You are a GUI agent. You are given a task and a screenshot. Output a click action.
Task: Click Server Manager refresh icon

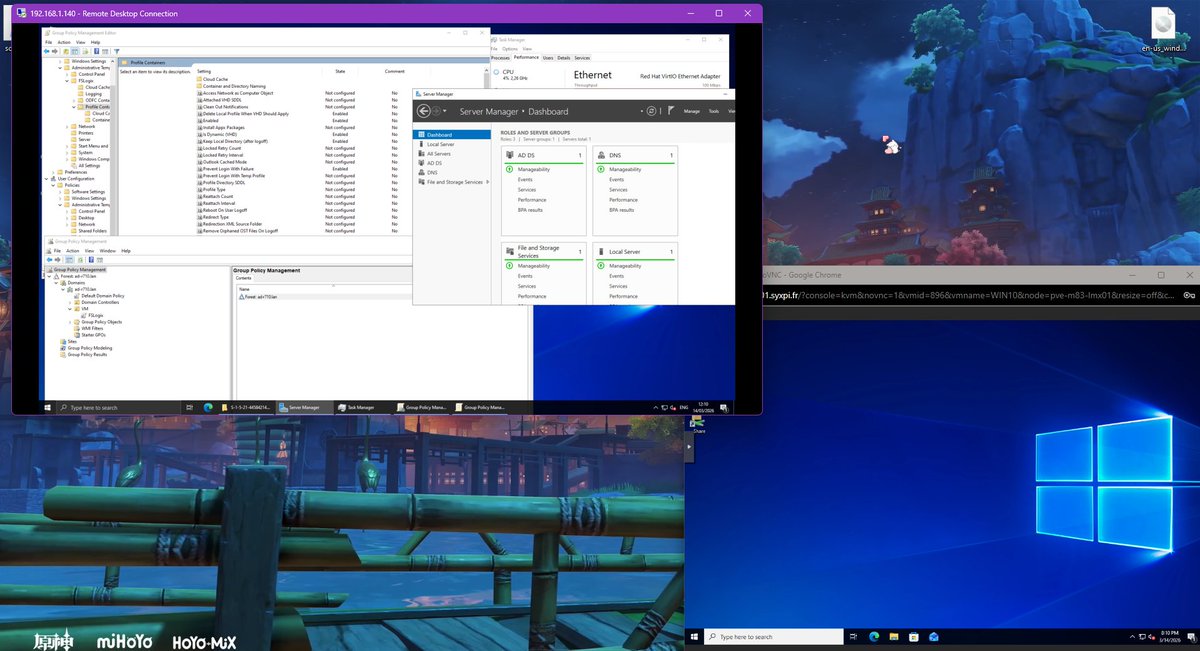tap(651, 111)
